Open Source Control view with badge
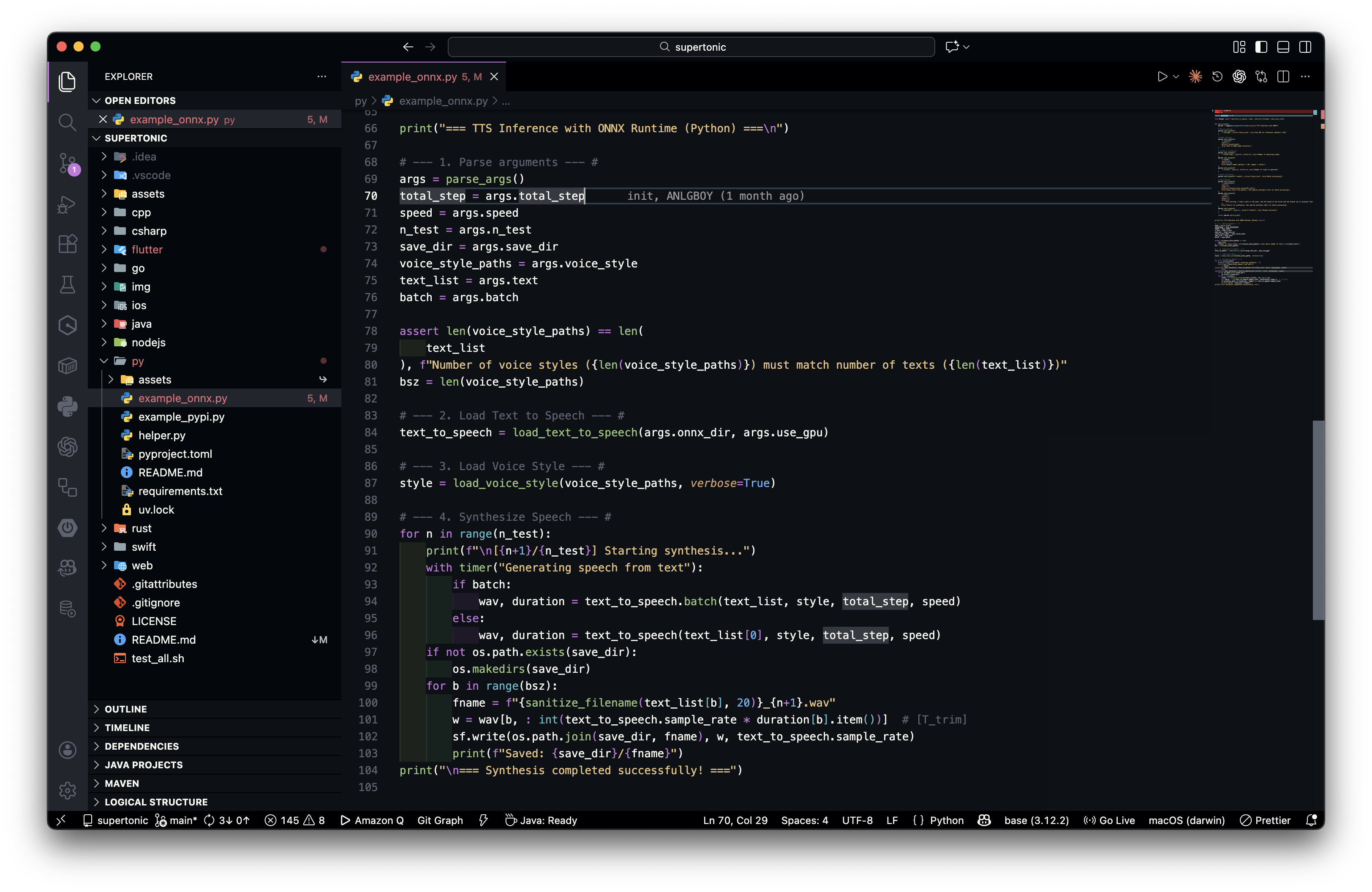Viewport: 1372px width, 892px height. pyautogui.click(x=68, y=163)
